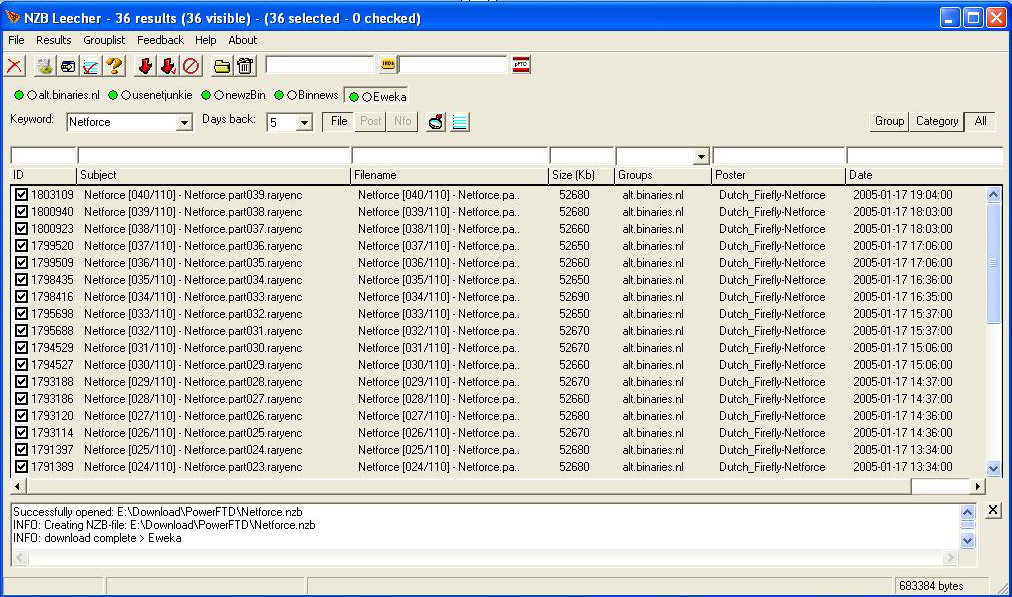Image resolution: width=1012 pixels, height=597 pixels.
Task: Click the Group view button
Action: click(x=889, y=121)
